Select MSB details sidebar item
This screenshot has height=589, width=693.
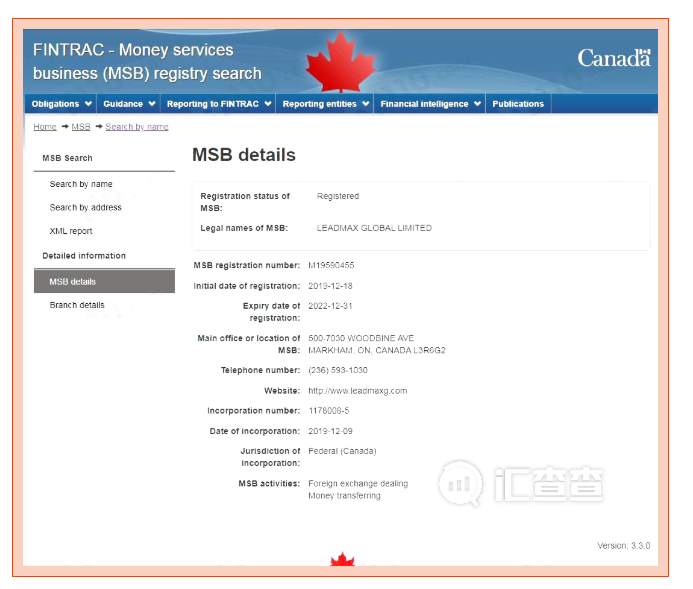104,281
